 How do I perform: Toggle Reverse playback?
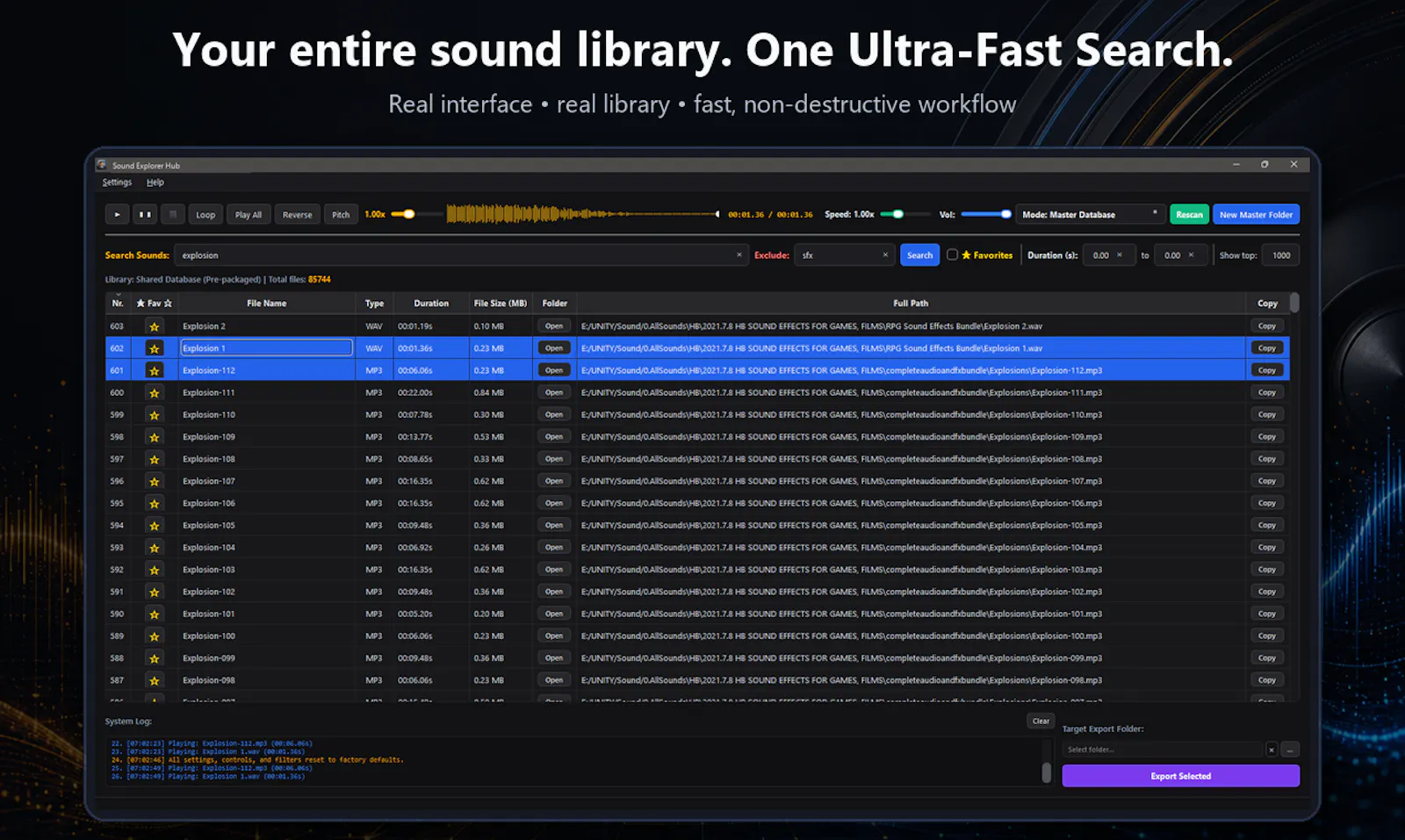[x=297, y=214]
